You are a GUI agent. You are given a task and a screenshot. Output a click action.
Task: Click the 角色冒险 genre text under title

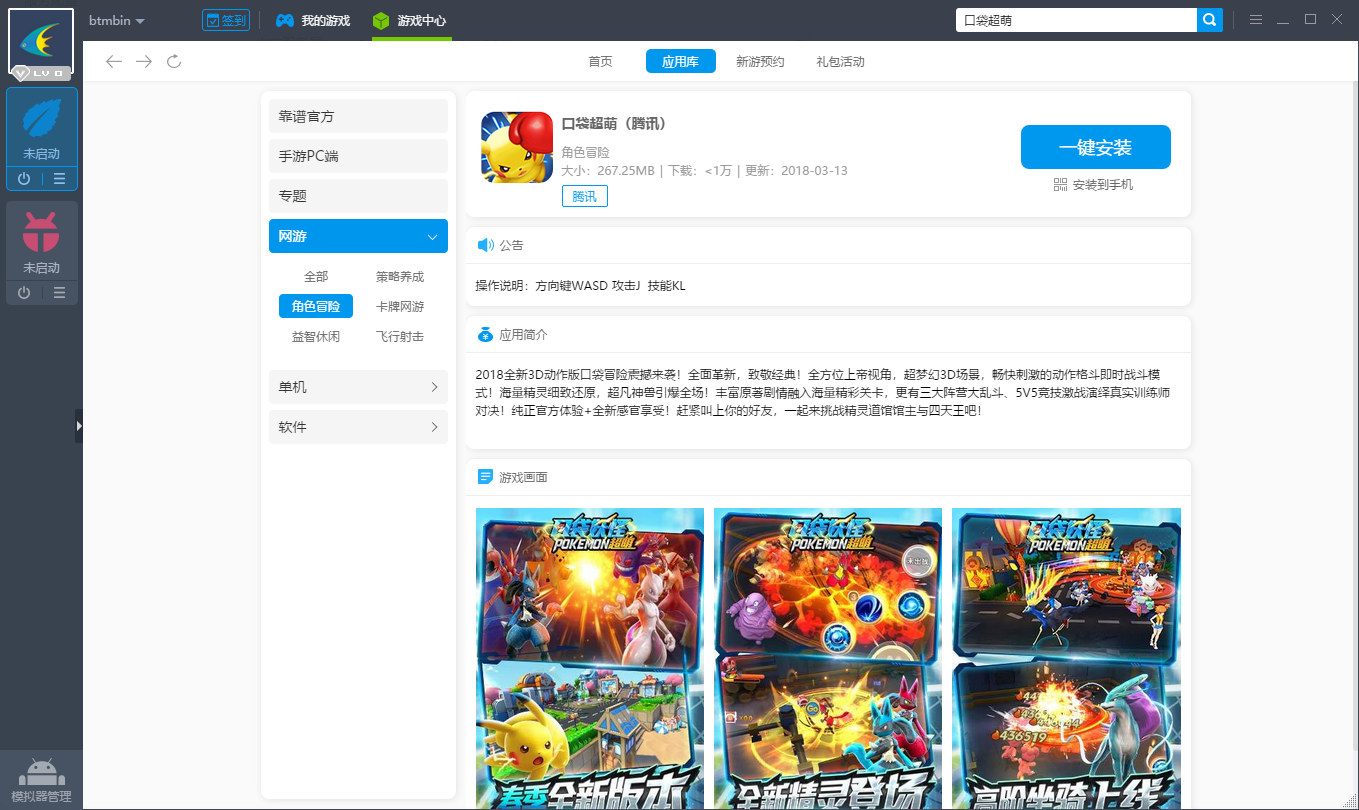pyautogui.click(x=585, y=152)
